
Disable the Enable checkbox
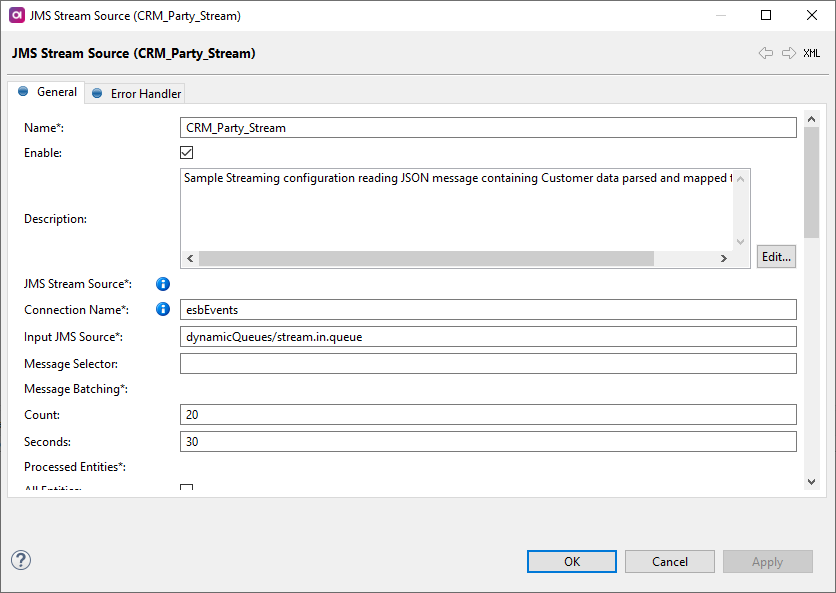pyautogui.click(x=186, y=152)
